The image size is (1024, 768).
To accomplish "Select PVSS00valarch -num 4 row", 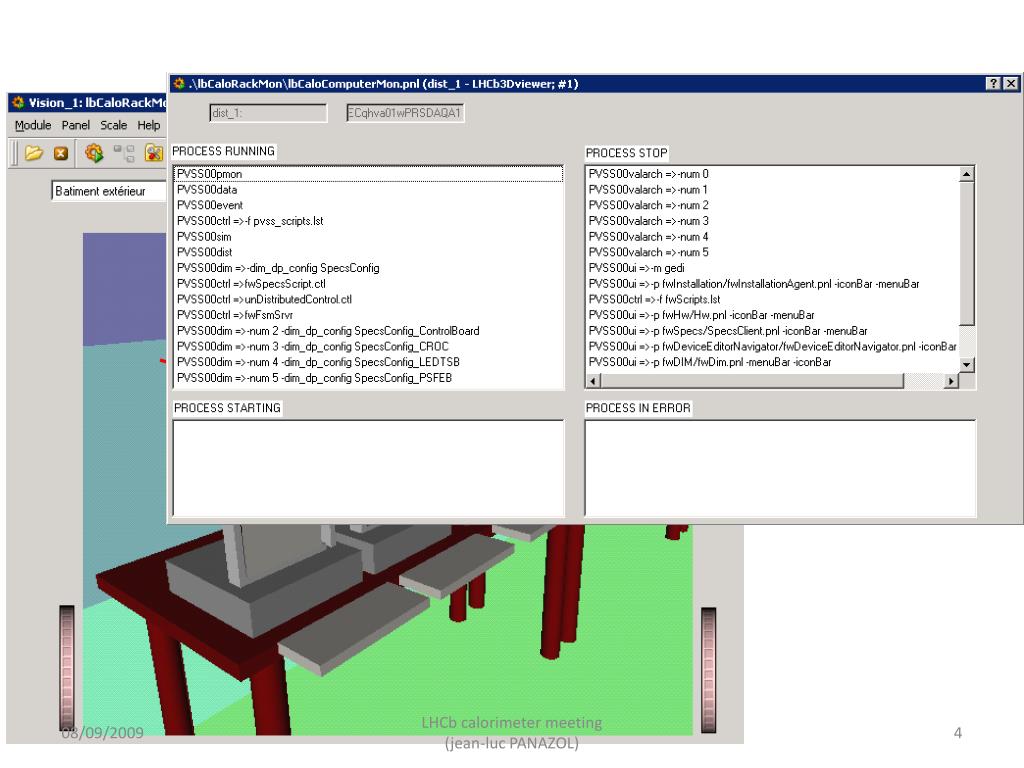I will pyautogui.click(x=773, y=236).
